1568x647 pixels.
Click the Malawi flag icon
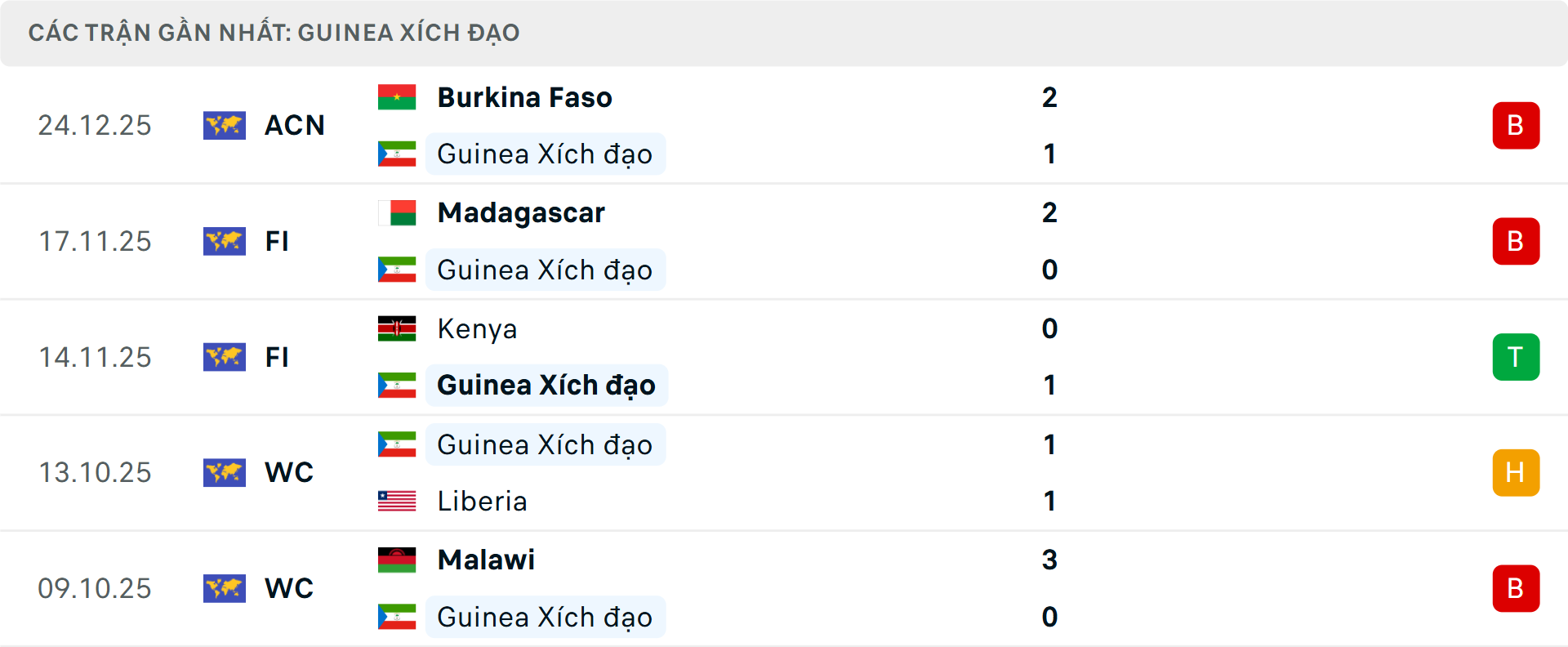coord(397,560)
